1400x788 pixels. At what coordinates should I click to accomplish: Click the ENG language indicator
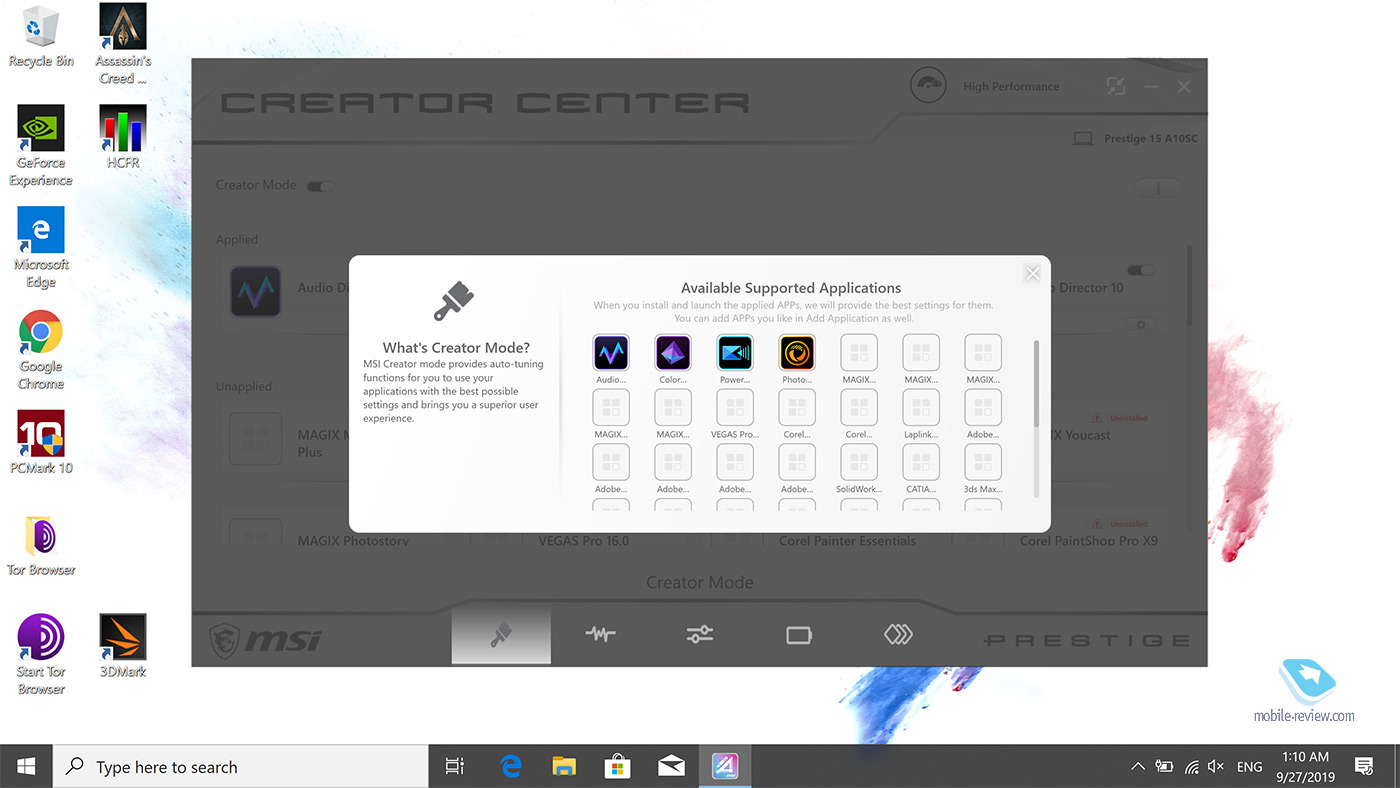coord(1249,767)
